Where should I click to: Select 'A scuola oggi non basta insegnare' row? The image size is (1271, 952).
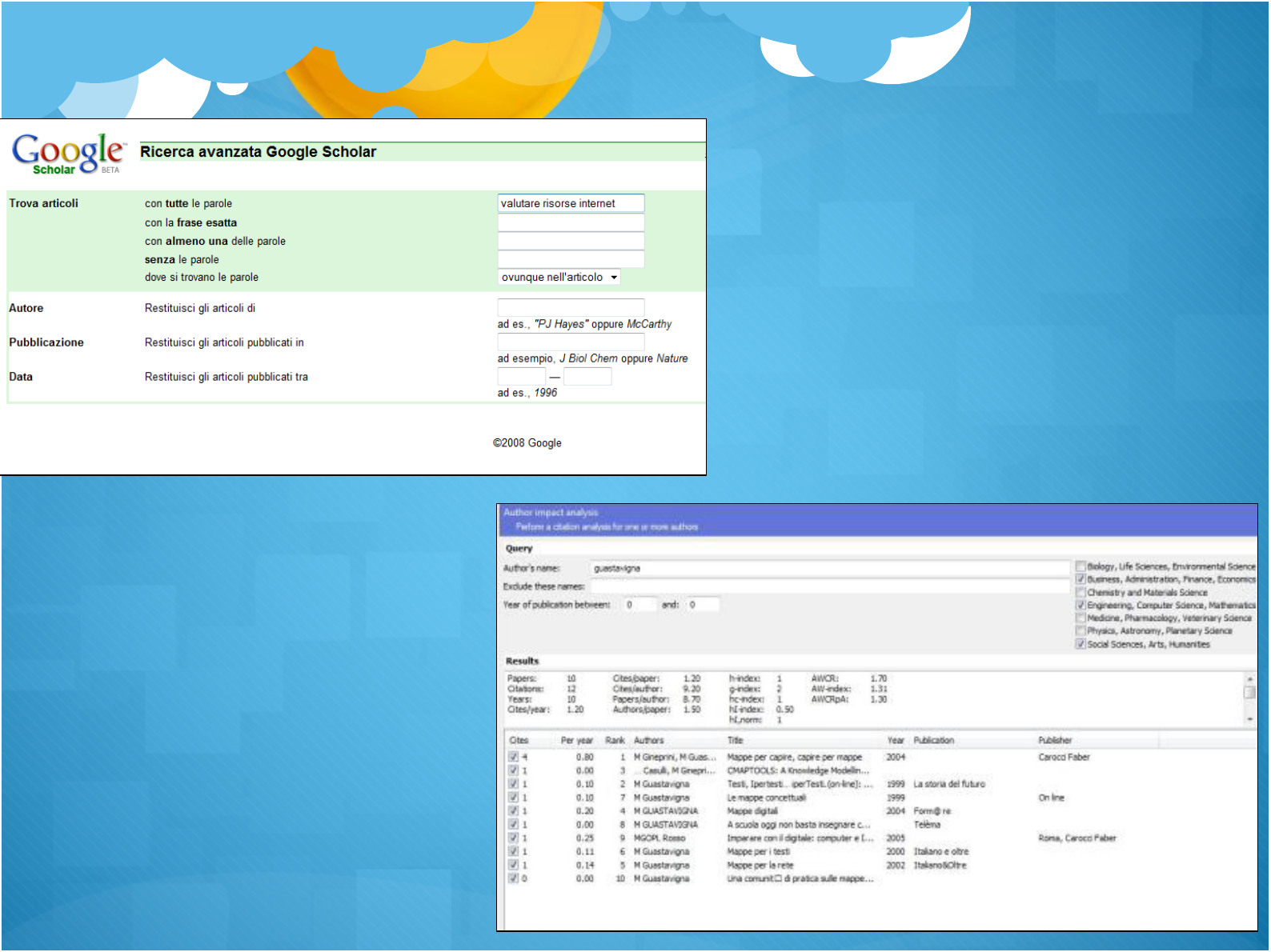(799, 825)
